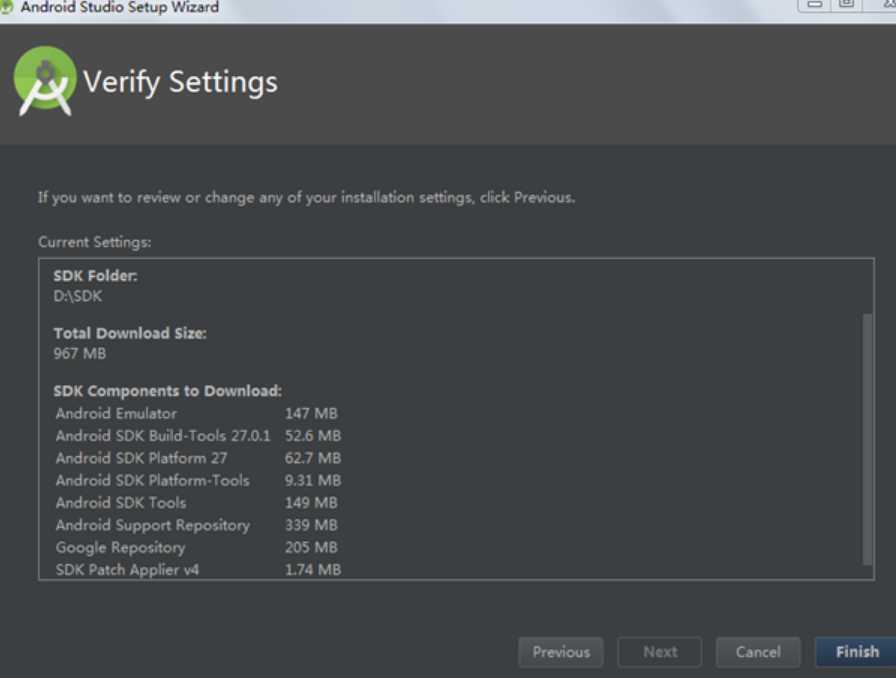
Task: Select the 'Android SDK Platform 27' row
Action: (198, 458)
